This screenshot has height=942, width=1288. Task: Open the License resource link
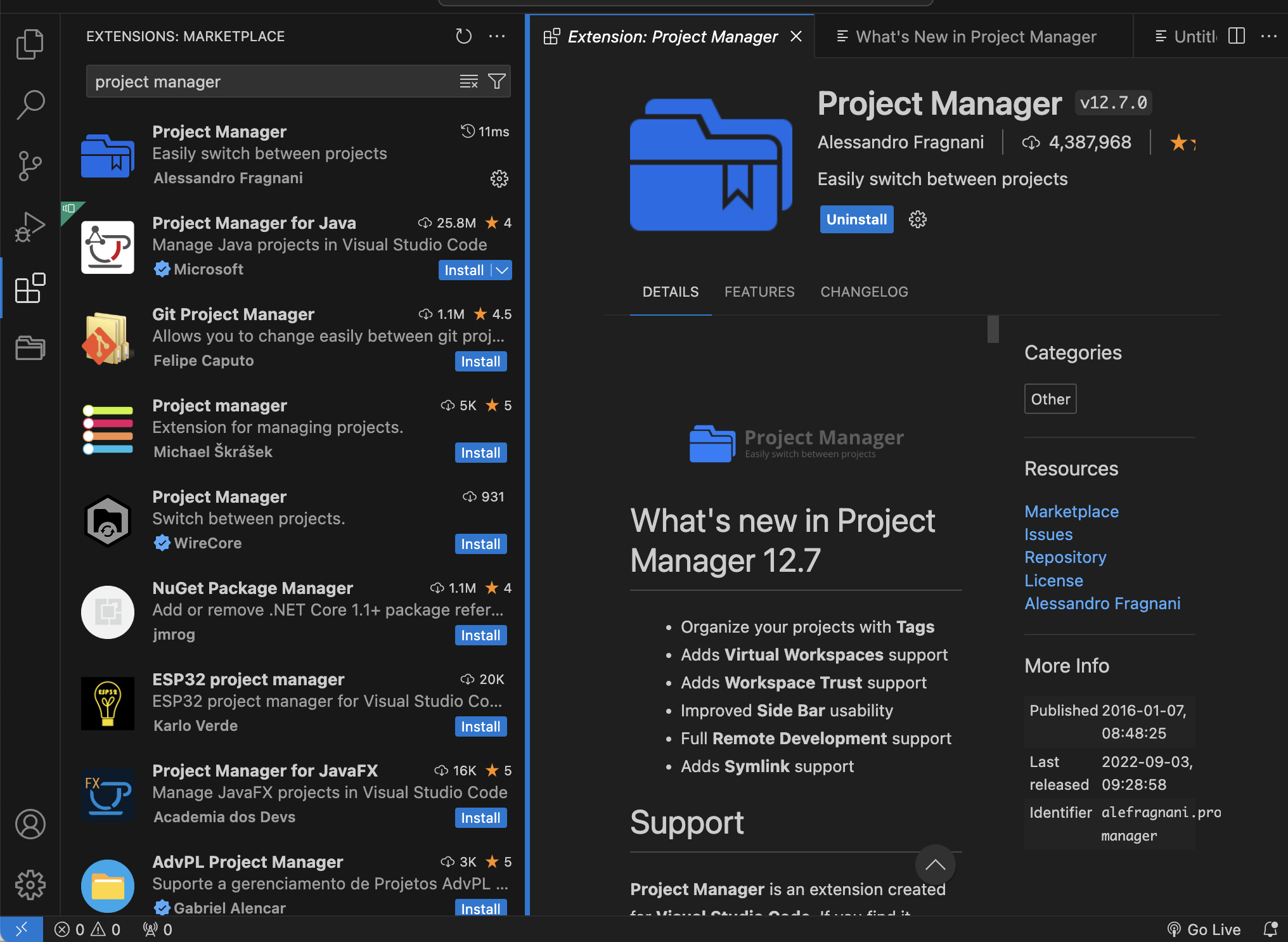tap(1053, 581)
